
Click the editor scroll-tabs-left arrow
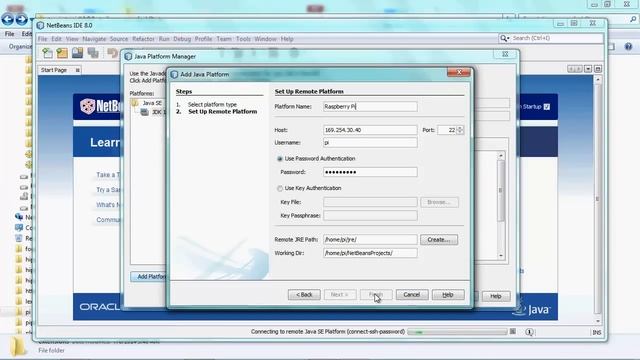point(571,69)
